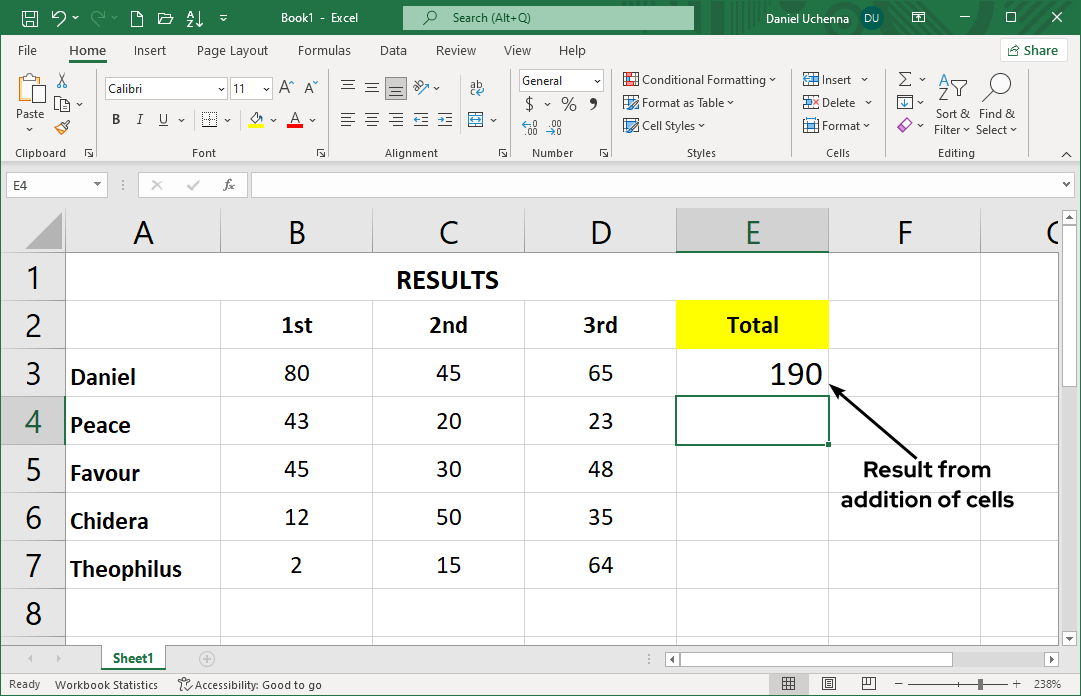Viewport: 1081px width, 696px height.
Task: Click the Percent Style icon
Action: [568, 102]
